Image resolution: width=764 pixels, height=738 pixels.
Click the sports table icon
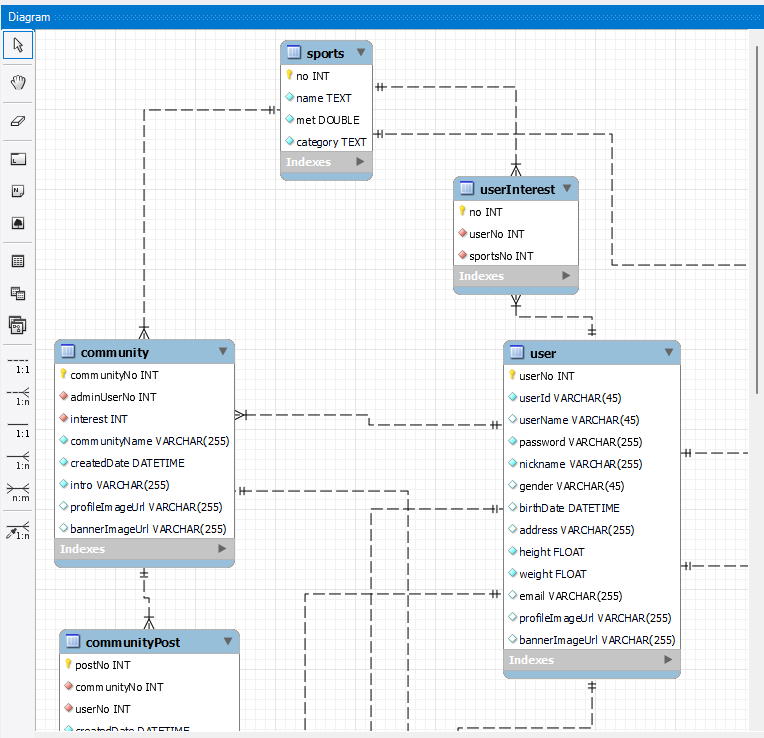click(294, 52)
